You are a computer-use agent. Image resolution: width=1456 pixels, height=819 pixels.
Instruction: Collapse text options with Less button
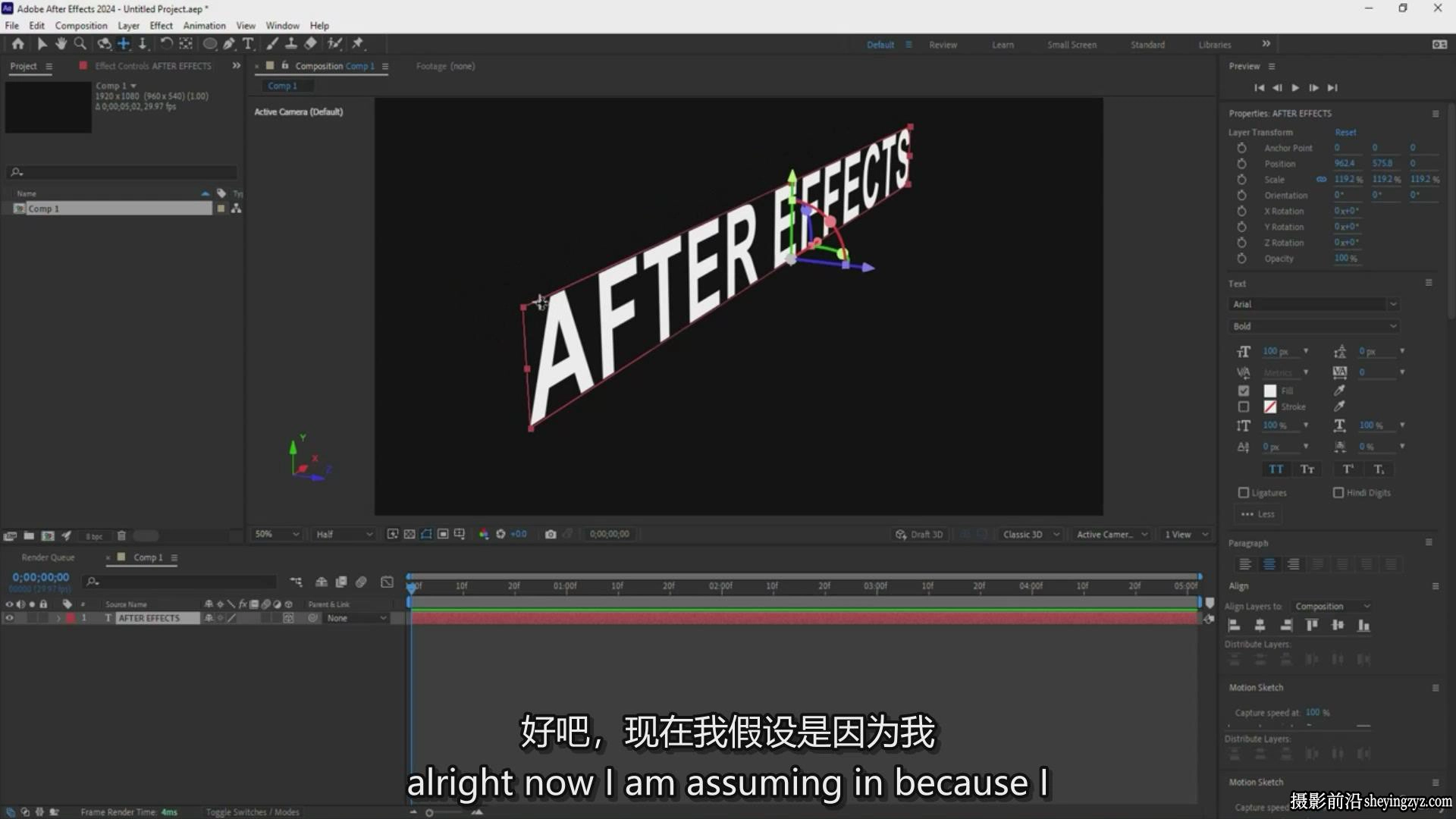click(1258, 514)
